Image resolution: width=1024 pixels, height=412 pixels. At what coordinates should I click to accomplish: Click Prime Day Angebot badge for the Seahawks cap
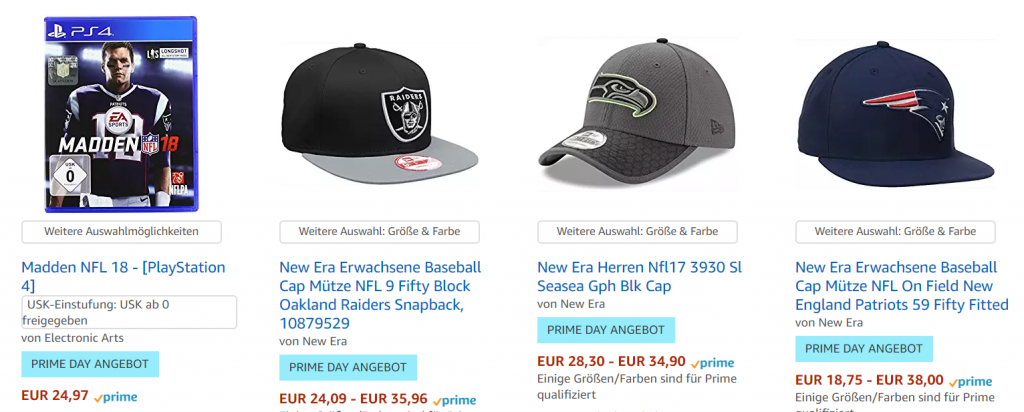click(x=606, y=330)
